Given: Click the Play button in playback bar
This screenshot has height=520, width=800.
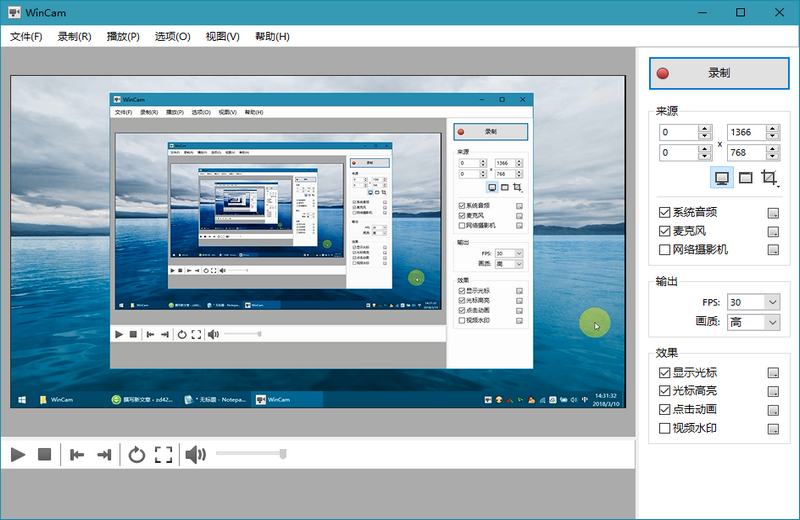Looking at the screenshot, I should pyautogui.click(x=18, y=455).
